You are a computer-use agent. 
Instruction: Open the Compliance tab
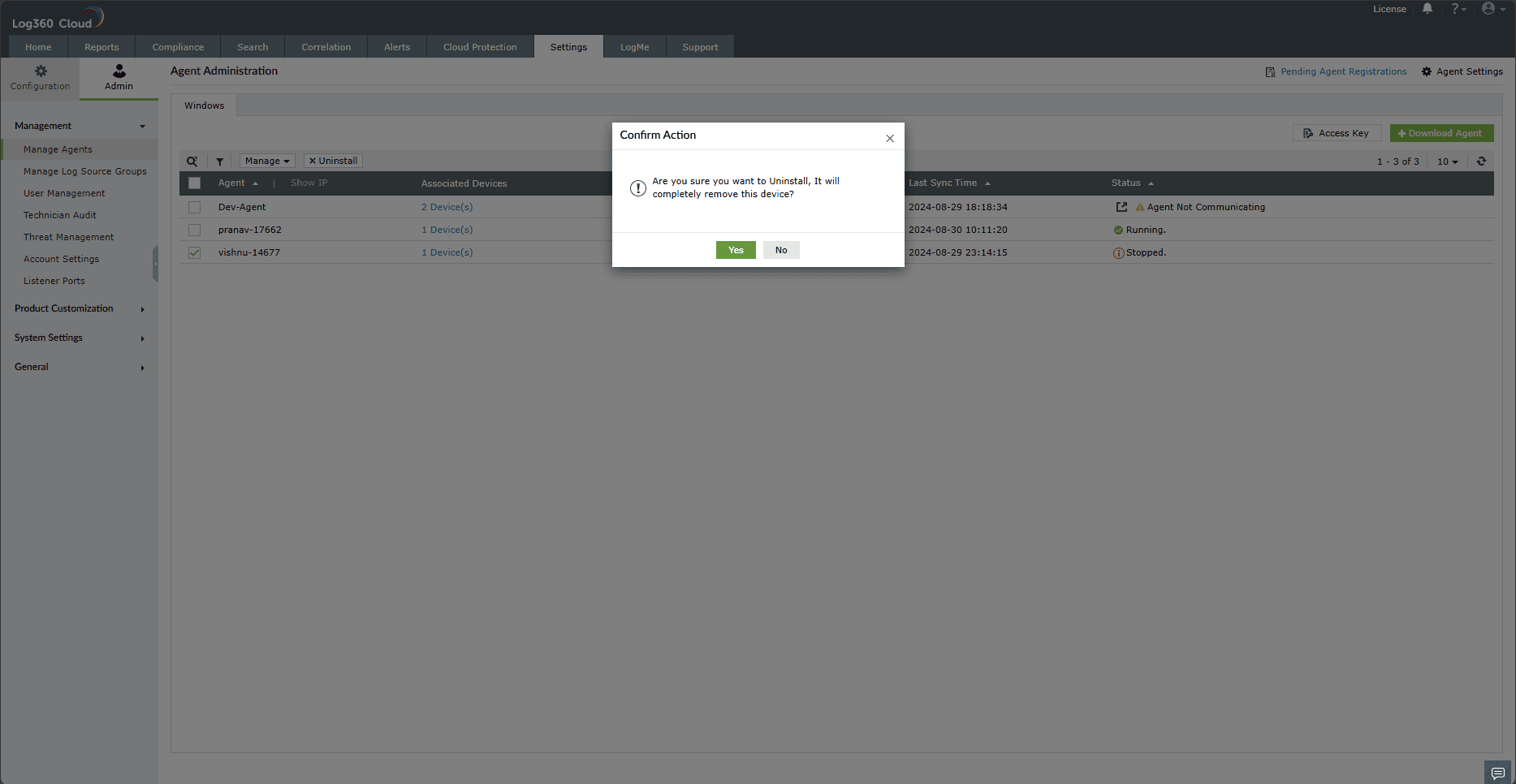[178, 47]
